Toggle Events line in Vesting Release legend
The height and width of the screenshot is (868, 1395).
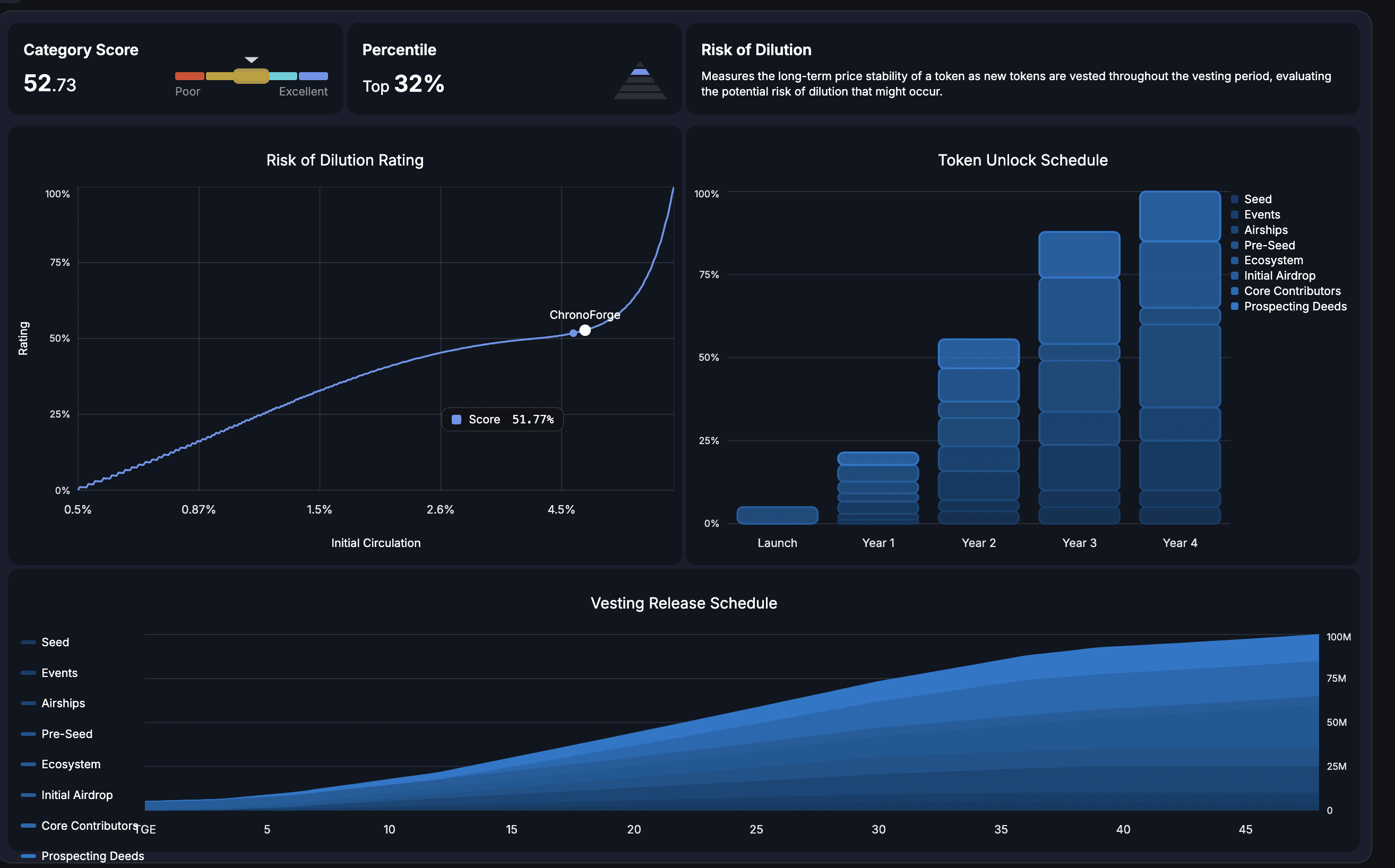49,673
